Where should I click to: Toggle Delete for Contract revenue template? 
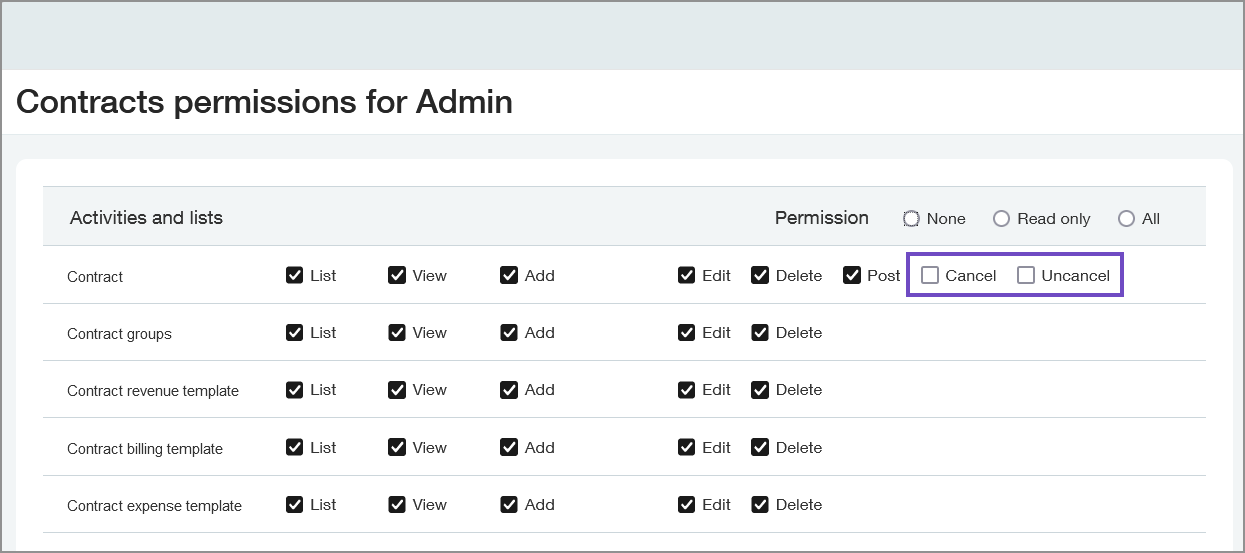pyautogui.click(x=760, y=390)
